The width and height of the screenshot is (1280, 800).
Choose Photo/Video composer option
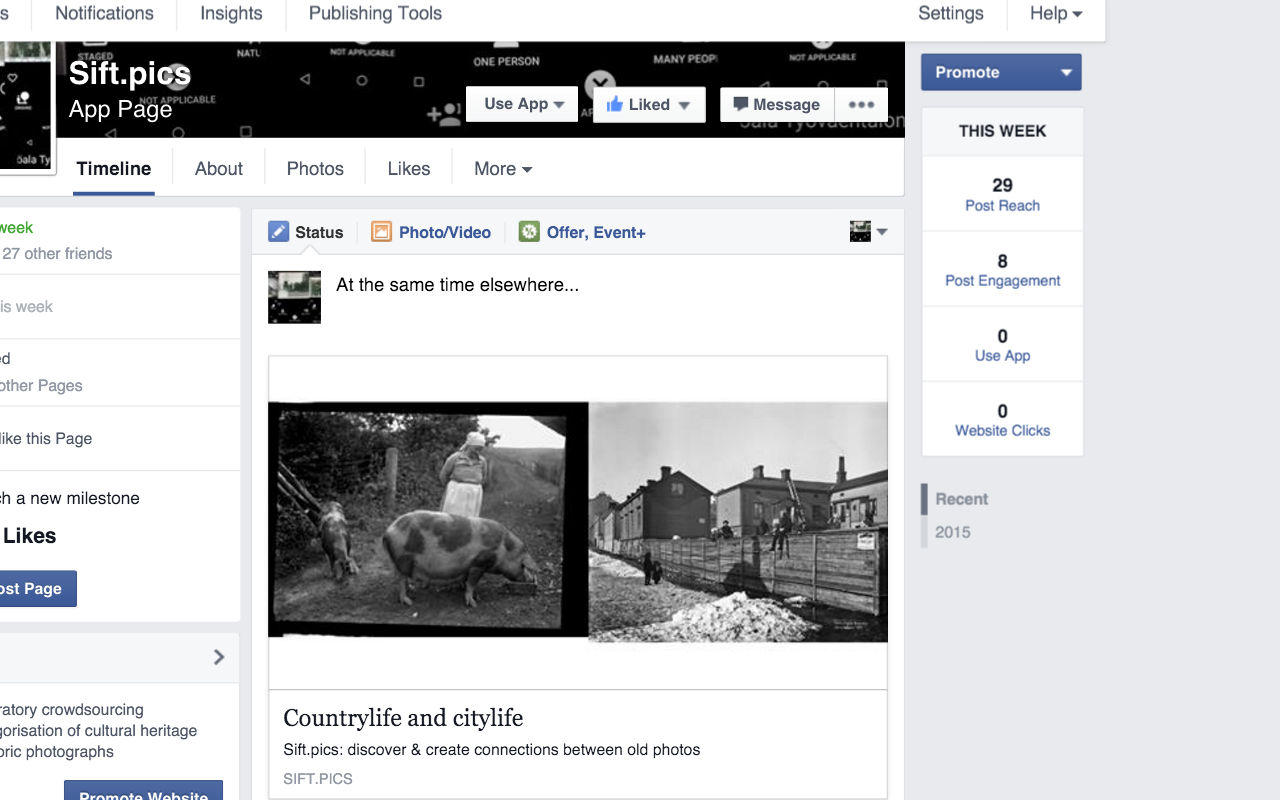pyautogui.click(x=431, y=232)
